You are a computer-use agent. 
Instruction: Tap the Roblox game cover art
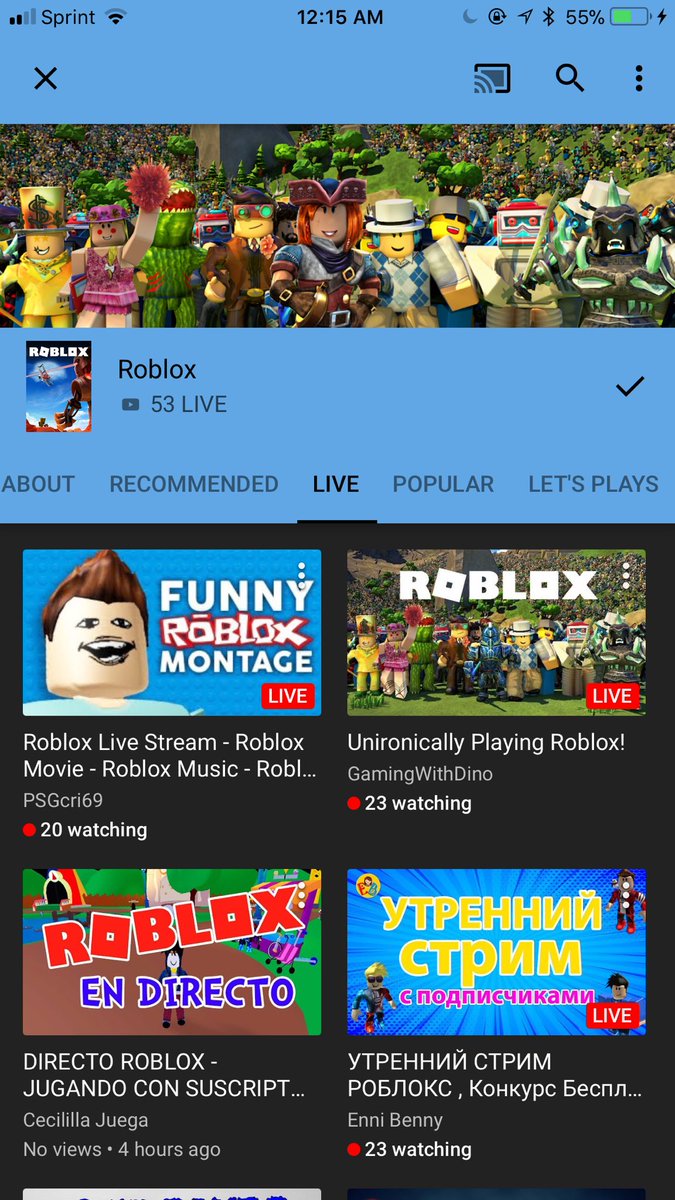coord(58,387)
